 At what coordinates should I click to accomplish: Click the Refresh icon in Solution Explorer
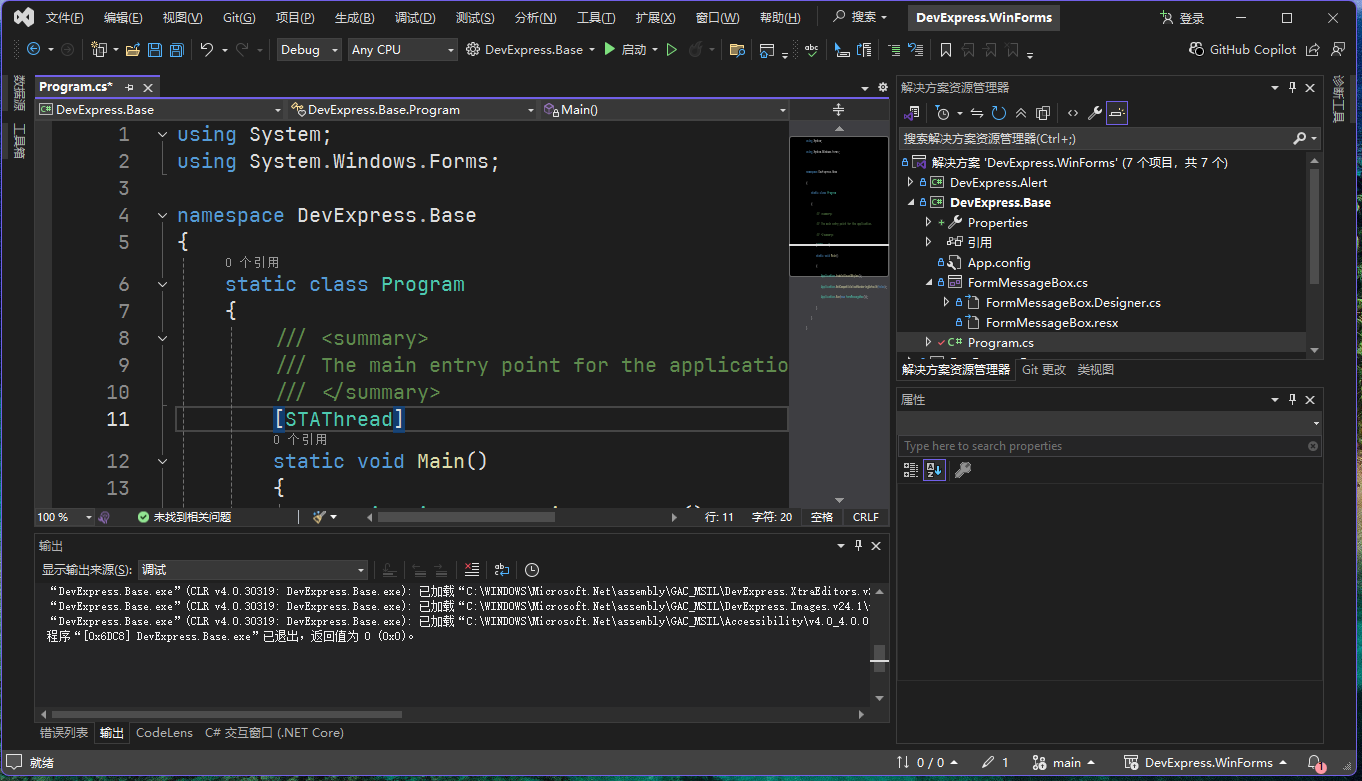pyautogui.click(x=999, y=113)
